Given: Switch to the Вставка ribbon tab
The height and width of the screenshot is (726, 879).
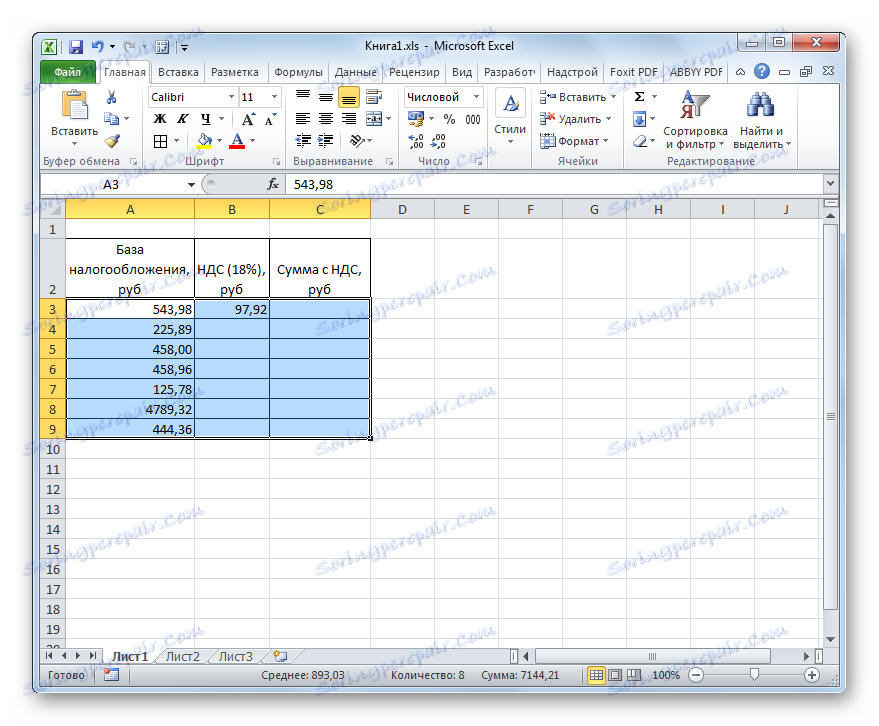Looking at the screenshot, I should click(x=178, y=72).
